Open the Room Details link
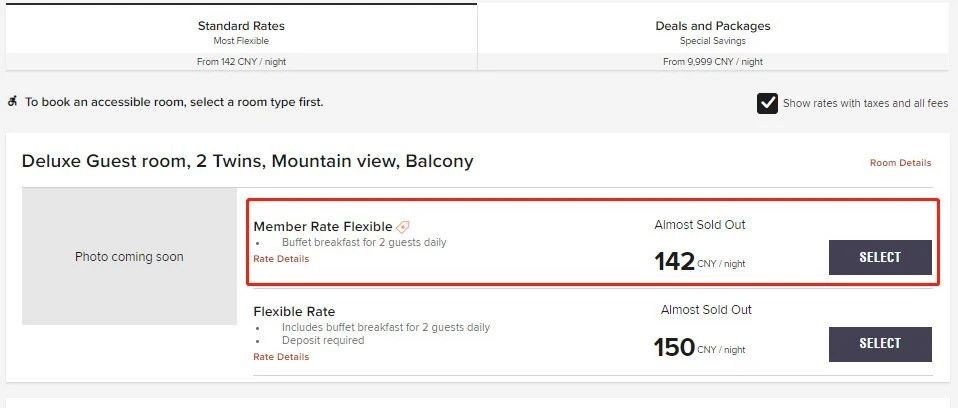The width and height of the screenshot is (958, 408). [x=901, y=163]
